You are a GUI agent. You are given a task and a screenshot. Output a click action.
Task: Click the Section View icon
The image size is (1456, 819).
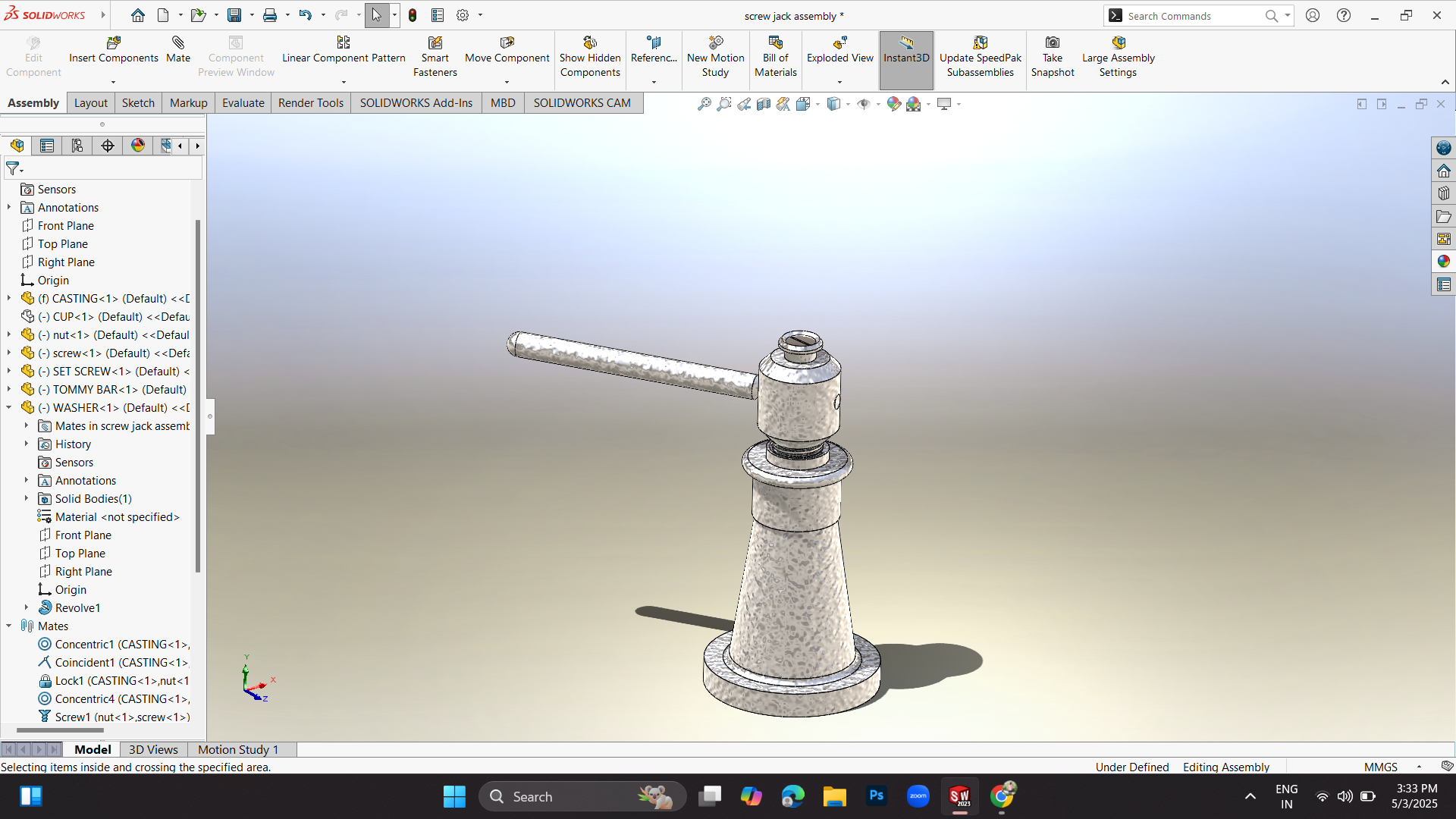(x=764, y=104)
